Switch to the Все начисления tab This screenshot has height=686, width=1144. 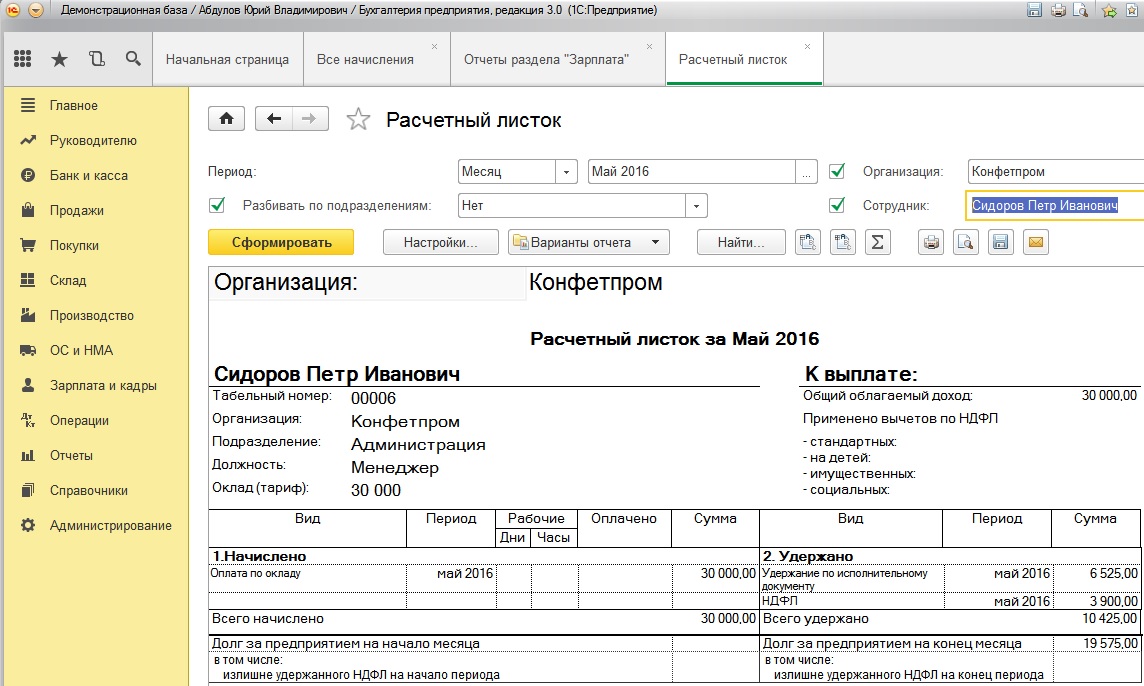365,60
